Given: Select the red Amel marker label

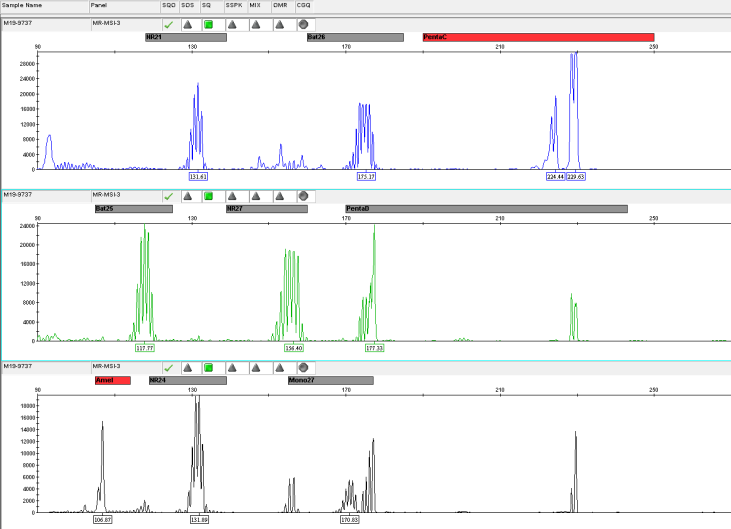Looking at the screenshot, I should (112, 381).
